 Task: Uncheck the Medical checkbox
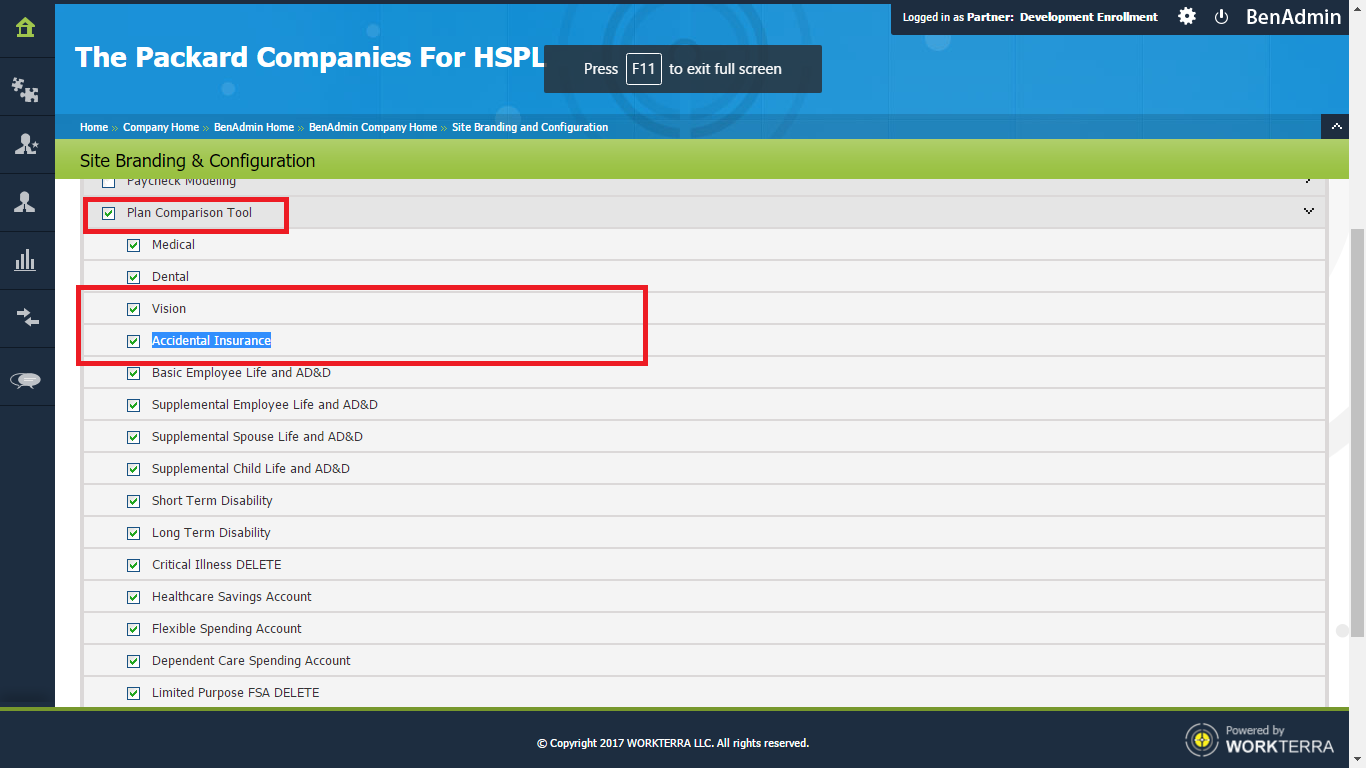pos(134,245)
